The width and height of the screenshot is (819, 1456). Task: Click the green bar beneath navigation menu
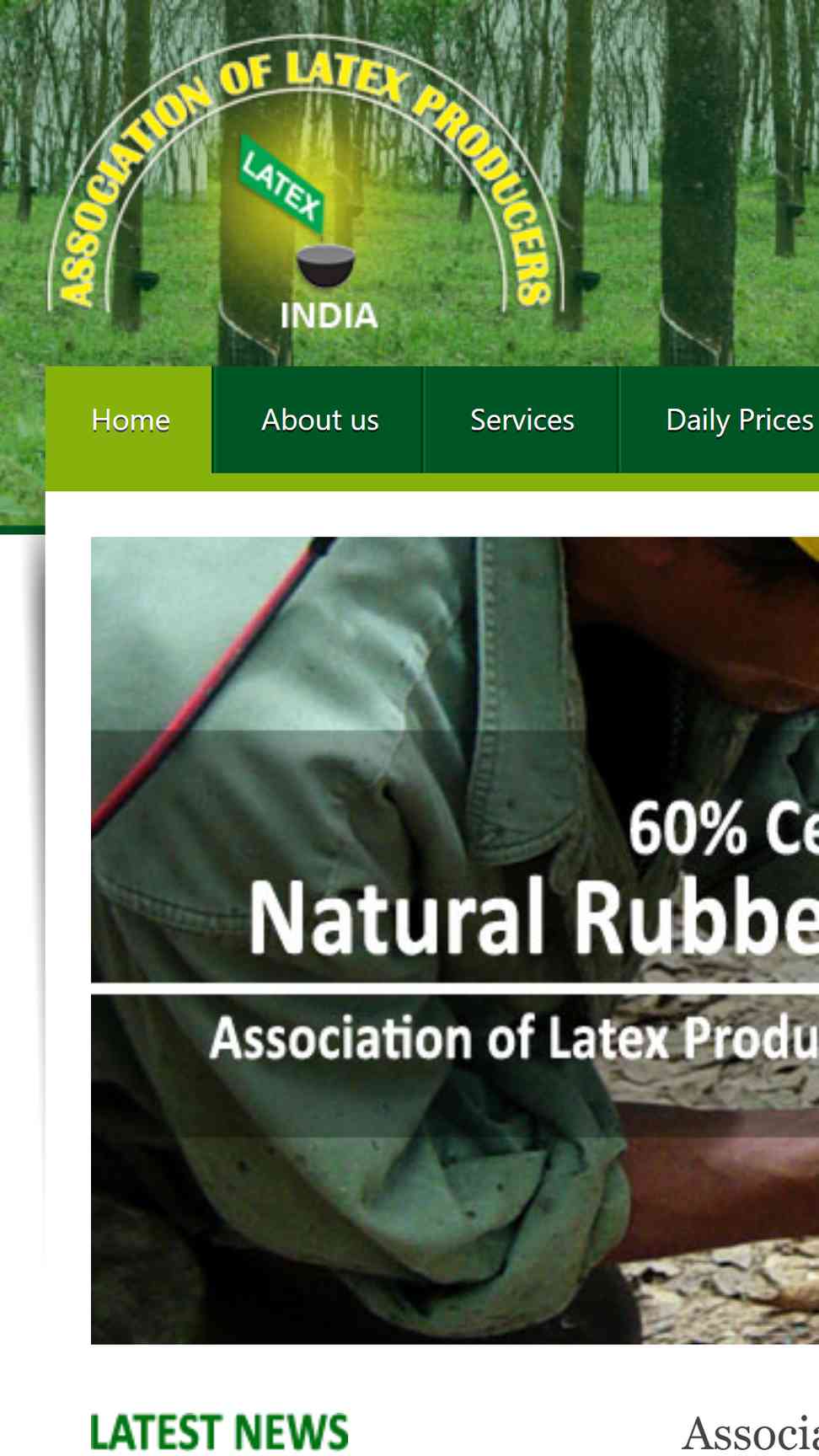pyautogui.click(x=432, y=482)
